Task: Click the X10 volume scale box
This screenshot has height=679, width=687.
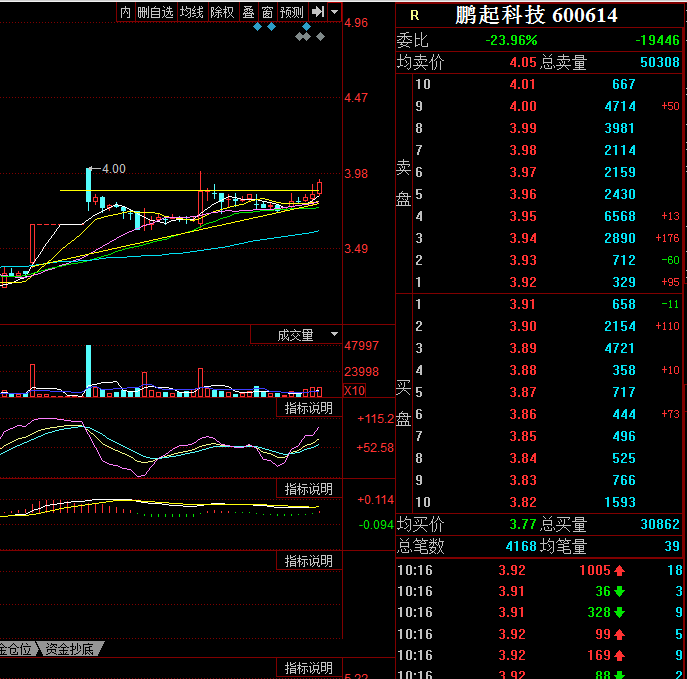Action: pyautogui.click(x=354, y=390)
